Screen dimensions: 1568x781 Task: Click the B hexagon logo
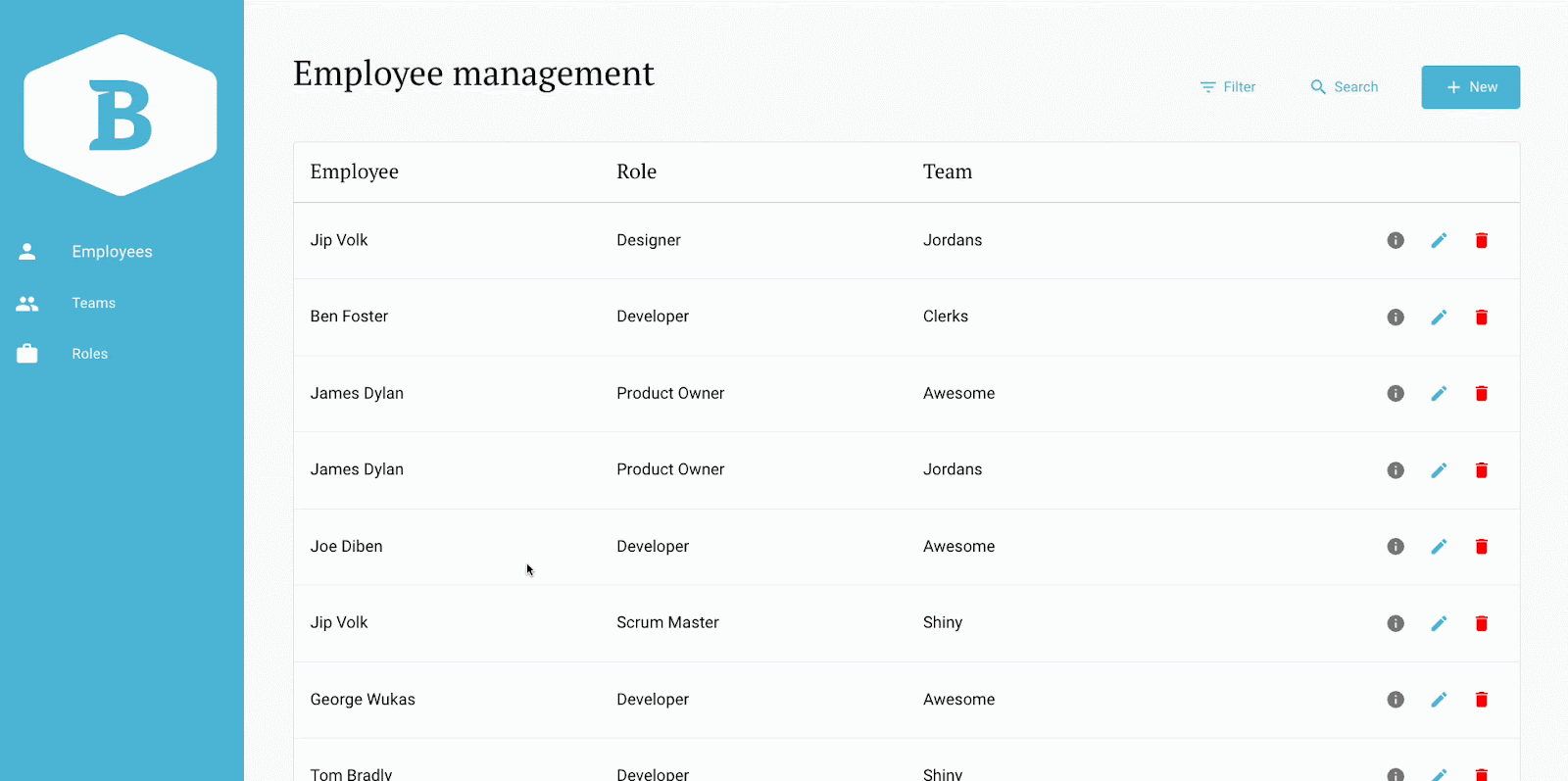point(121,116)
